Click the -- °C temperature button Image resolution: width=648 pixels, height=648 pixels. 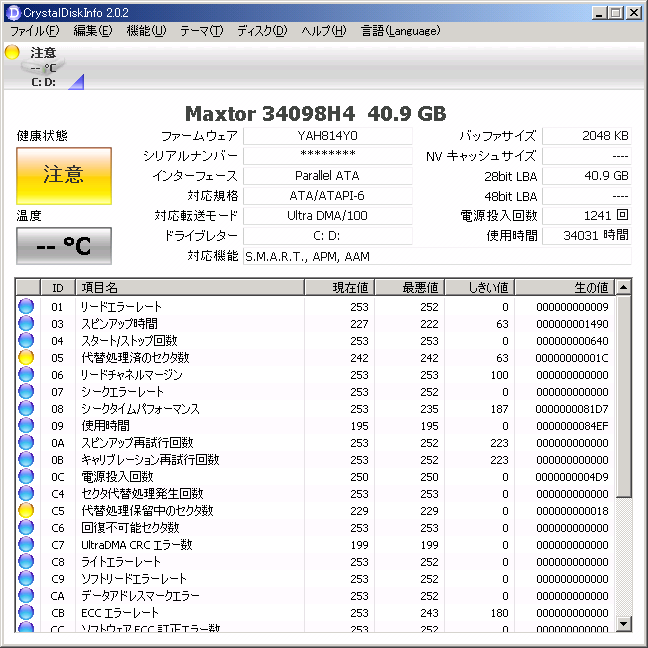[x=64, y=246]
